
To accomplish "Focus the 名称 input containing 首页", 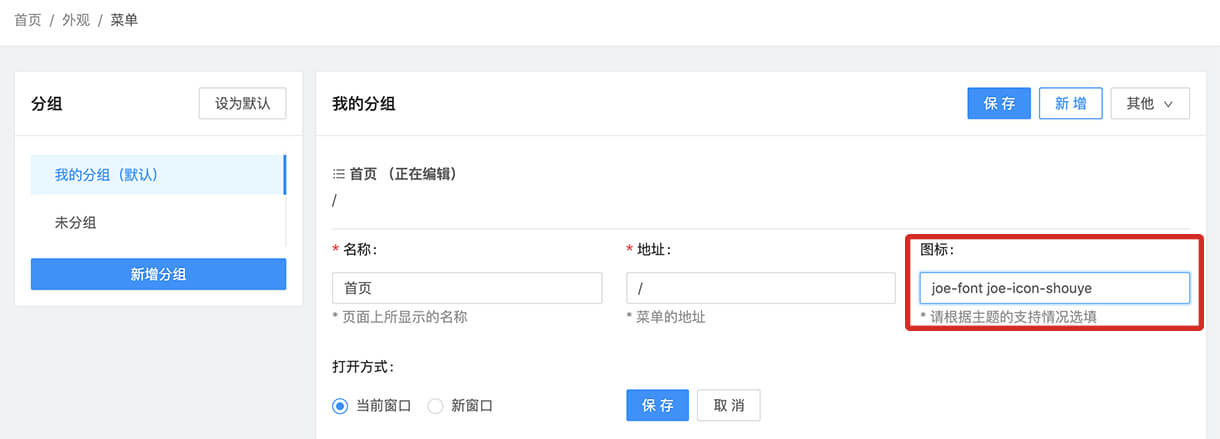I will 467,288.
